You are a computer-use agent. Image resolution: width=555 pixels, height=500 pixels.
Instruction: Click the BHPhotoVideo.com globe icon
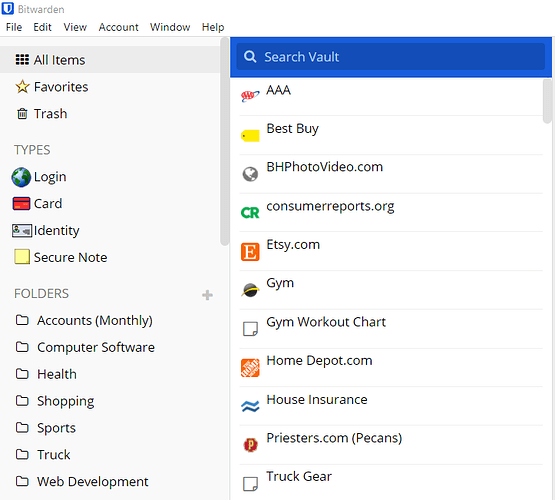[x=250, y=174]
